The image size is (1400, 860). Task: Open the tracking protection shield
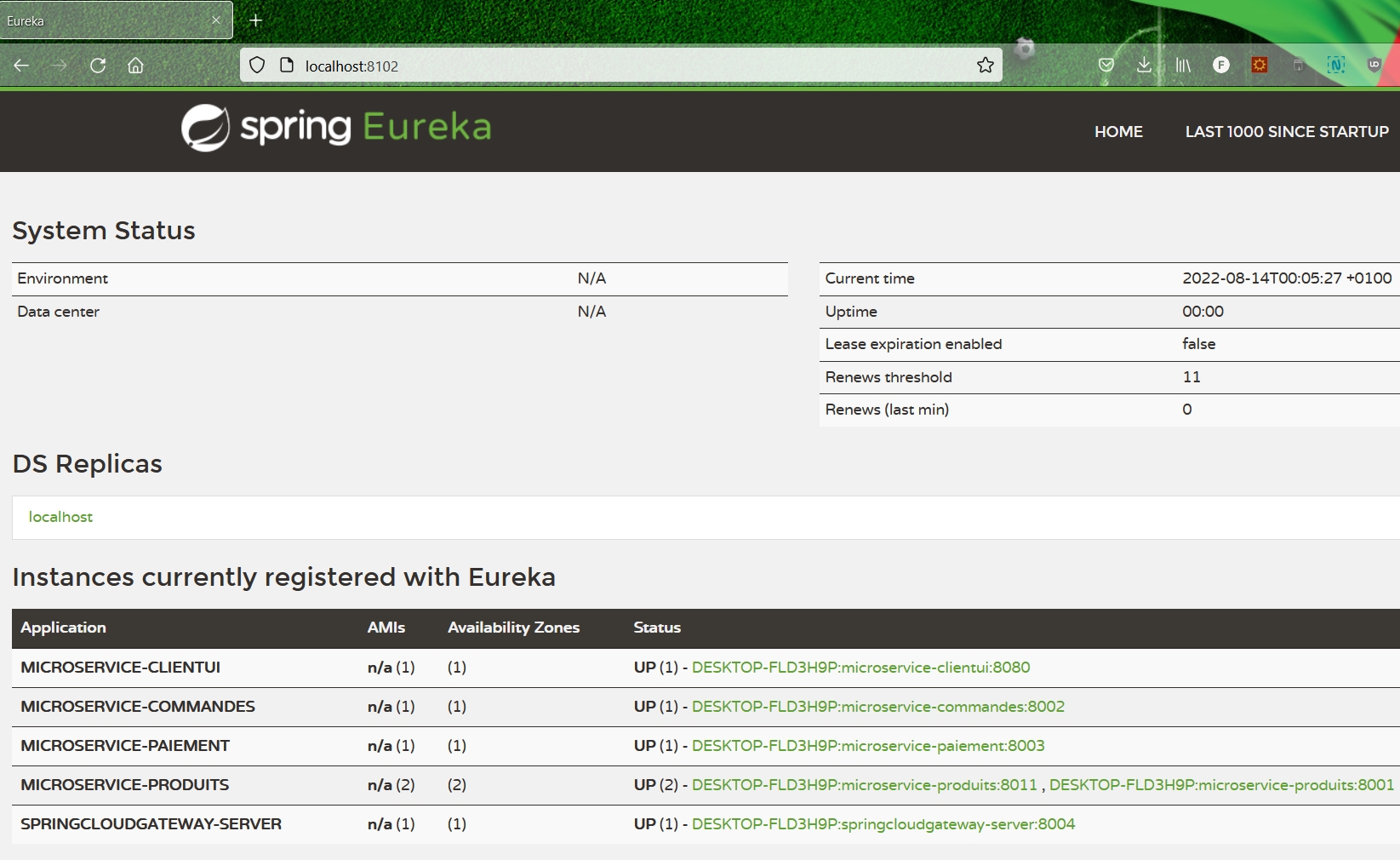point(257,66)
